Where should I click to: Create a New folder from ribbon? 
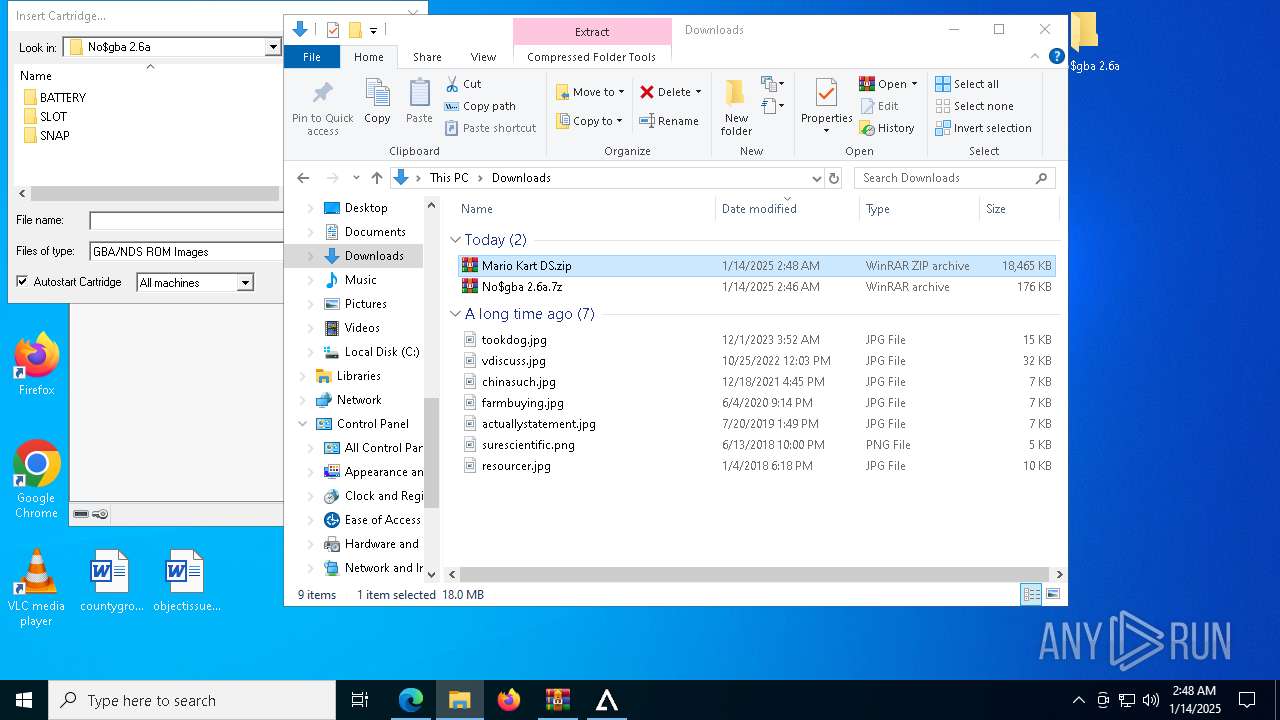click(736, 108)
